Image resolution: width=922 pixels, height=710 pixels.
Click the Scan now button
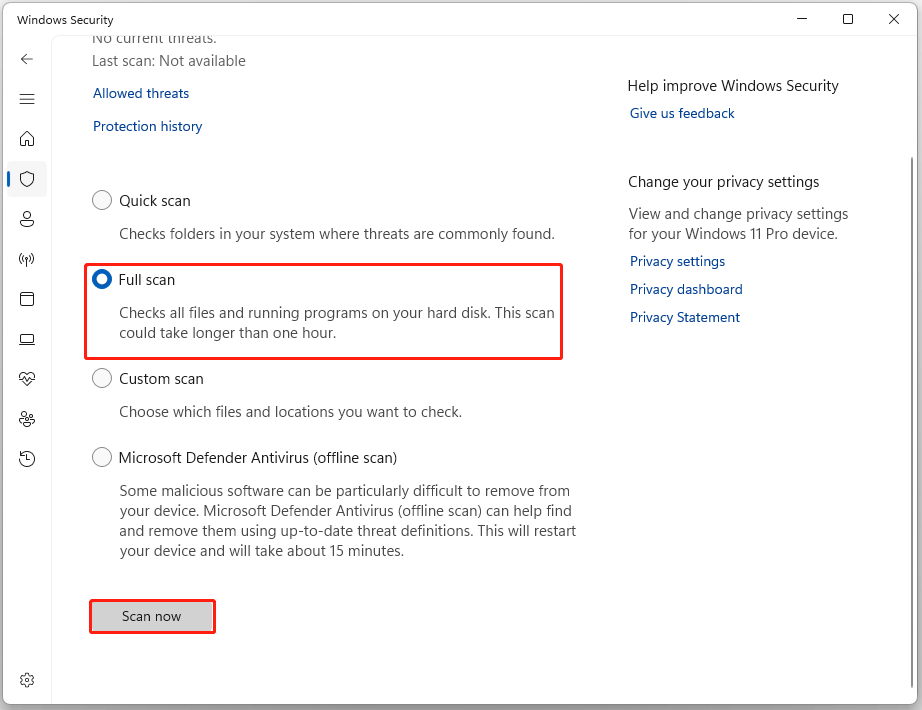(x=152, y=616)
